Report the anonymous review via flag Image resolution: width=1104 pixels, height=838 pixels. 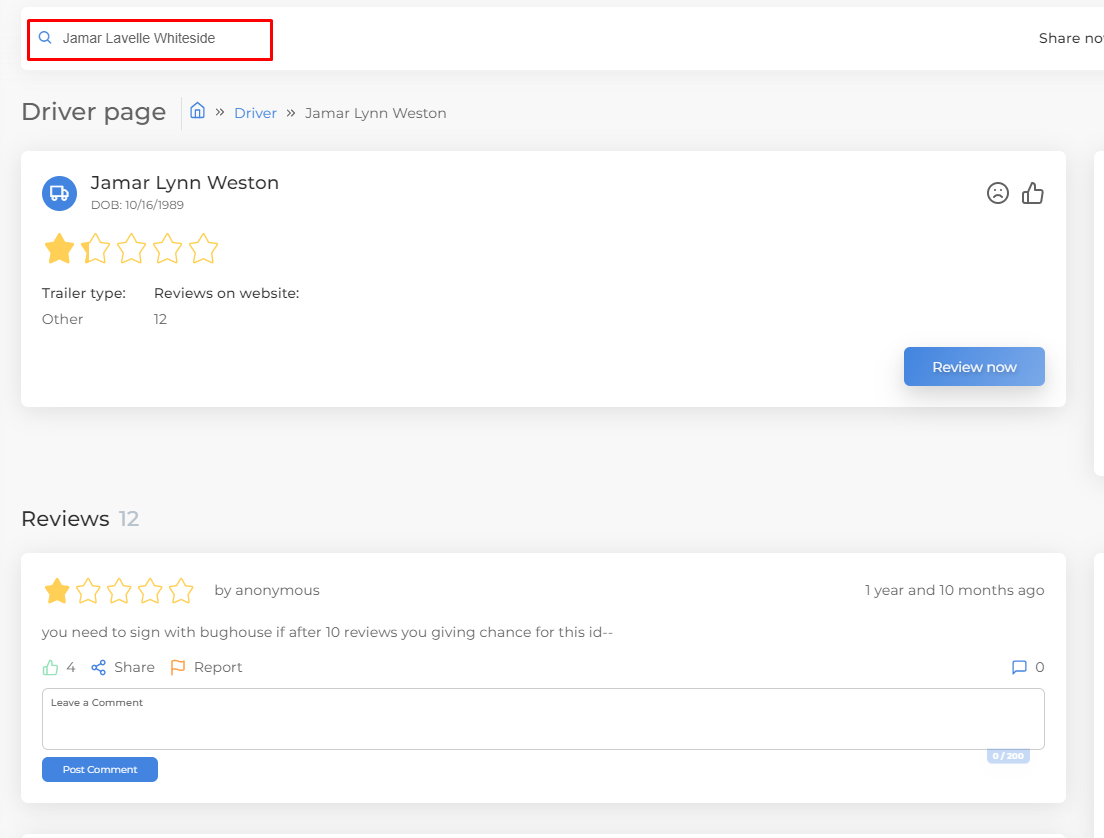pos(206,667)
